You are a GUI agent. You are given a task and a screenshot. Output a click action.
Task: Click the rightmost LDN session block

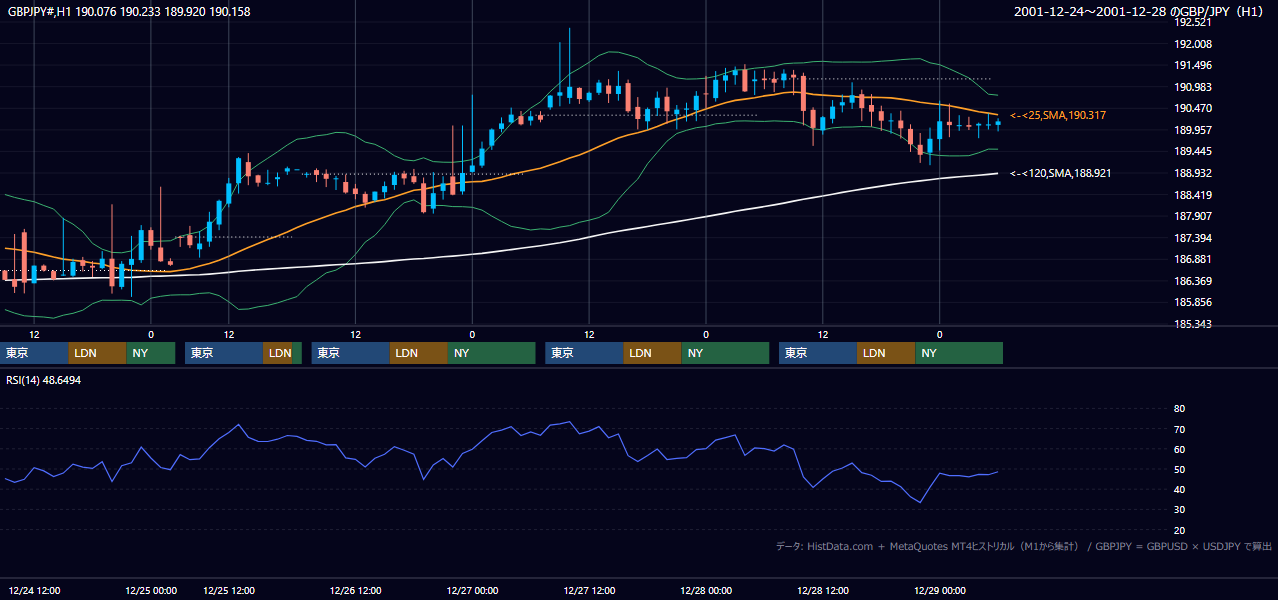[886, 353]
